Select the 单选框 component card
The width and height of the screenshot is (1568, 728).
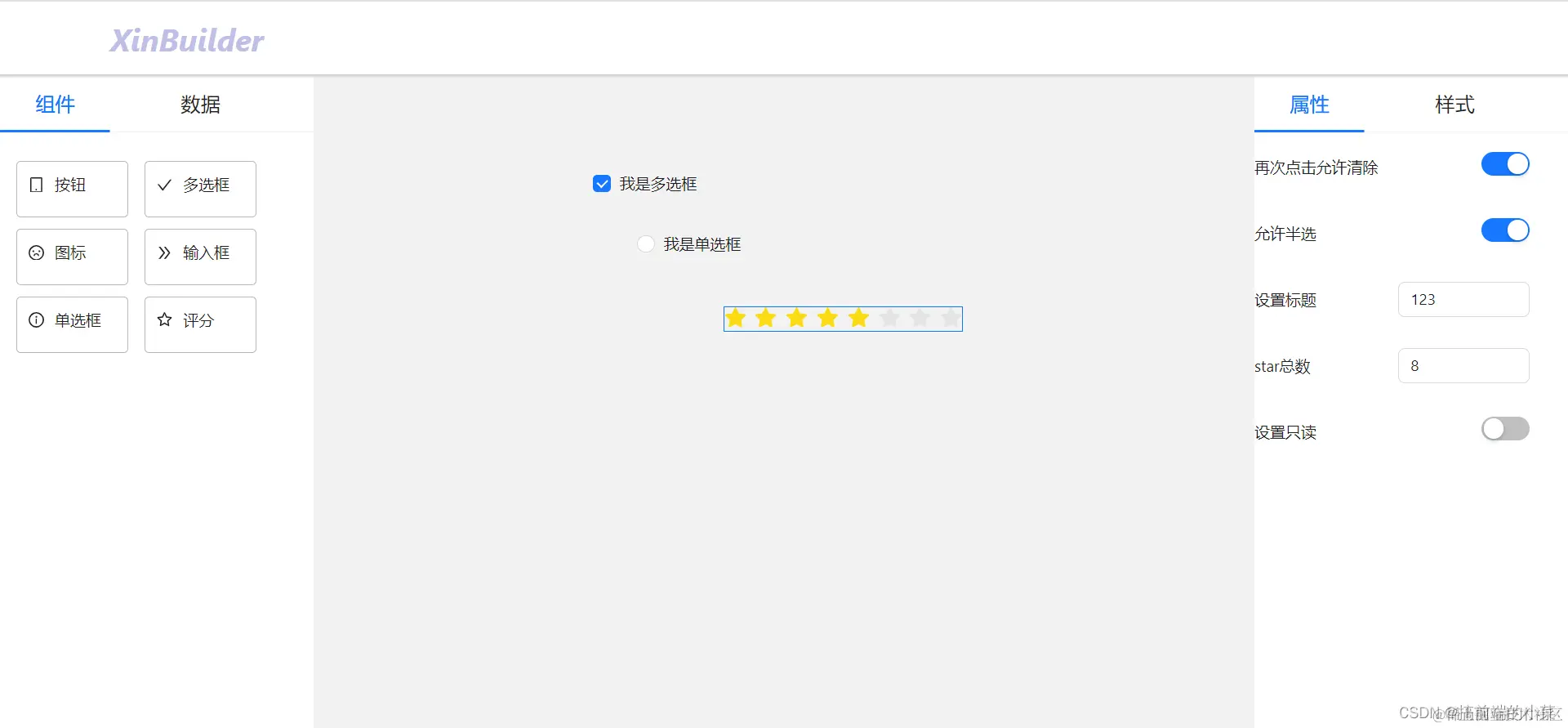(72, 324)
